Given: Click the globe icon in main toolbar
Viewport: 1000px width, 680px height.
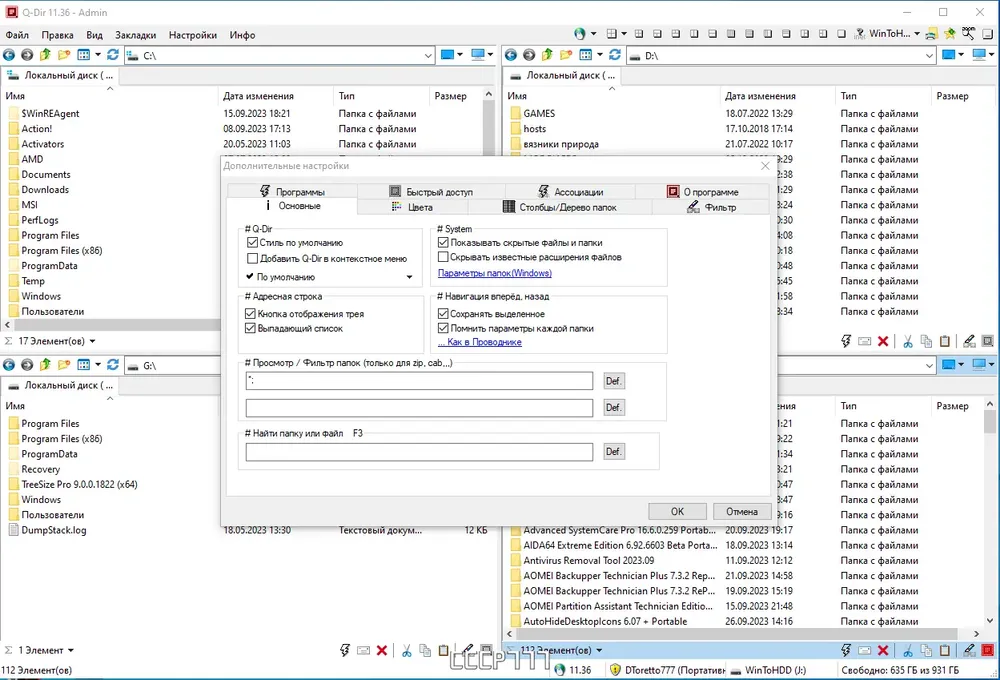Looking at the screenshot, I should [579, 34].
